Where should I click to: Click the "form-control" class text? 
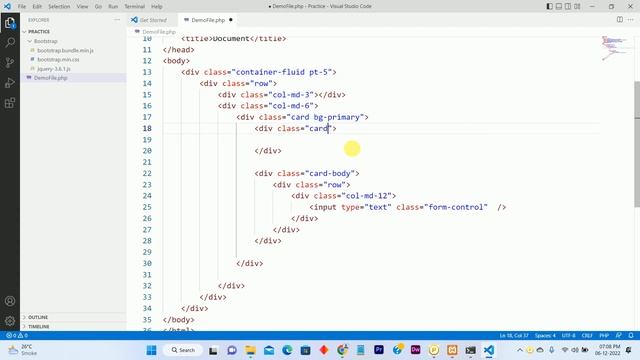(x=456, y=207)
